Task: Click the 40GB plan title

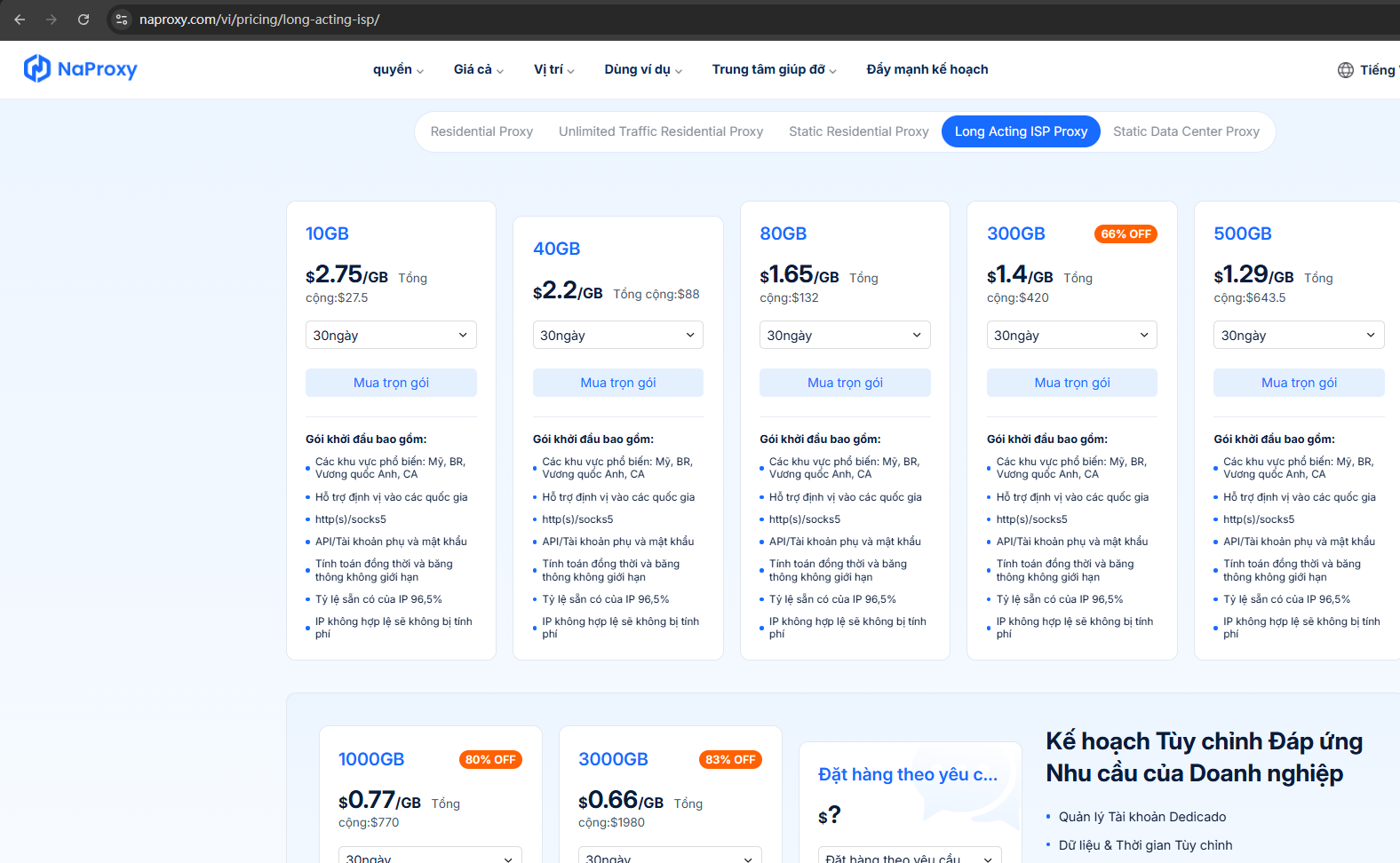Action: [x=556, y=249]
